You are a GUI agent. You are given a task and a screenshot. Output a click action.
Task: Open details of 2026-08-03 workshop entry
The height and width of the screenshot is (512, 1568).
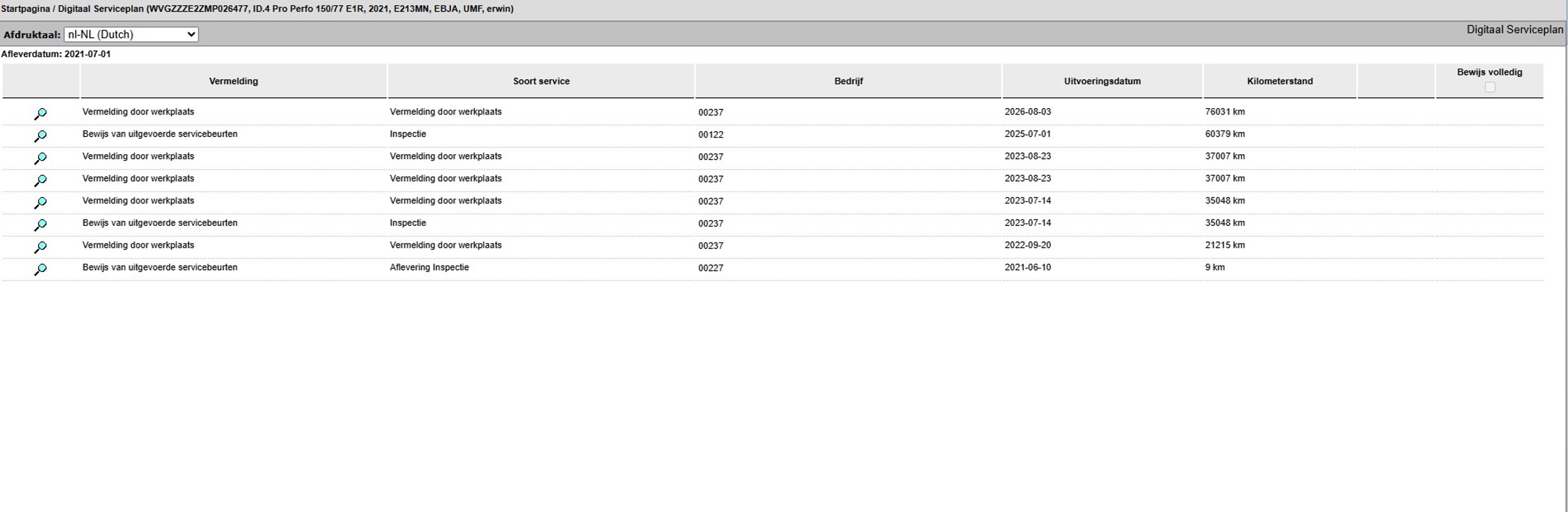click(x=40, y=114)
